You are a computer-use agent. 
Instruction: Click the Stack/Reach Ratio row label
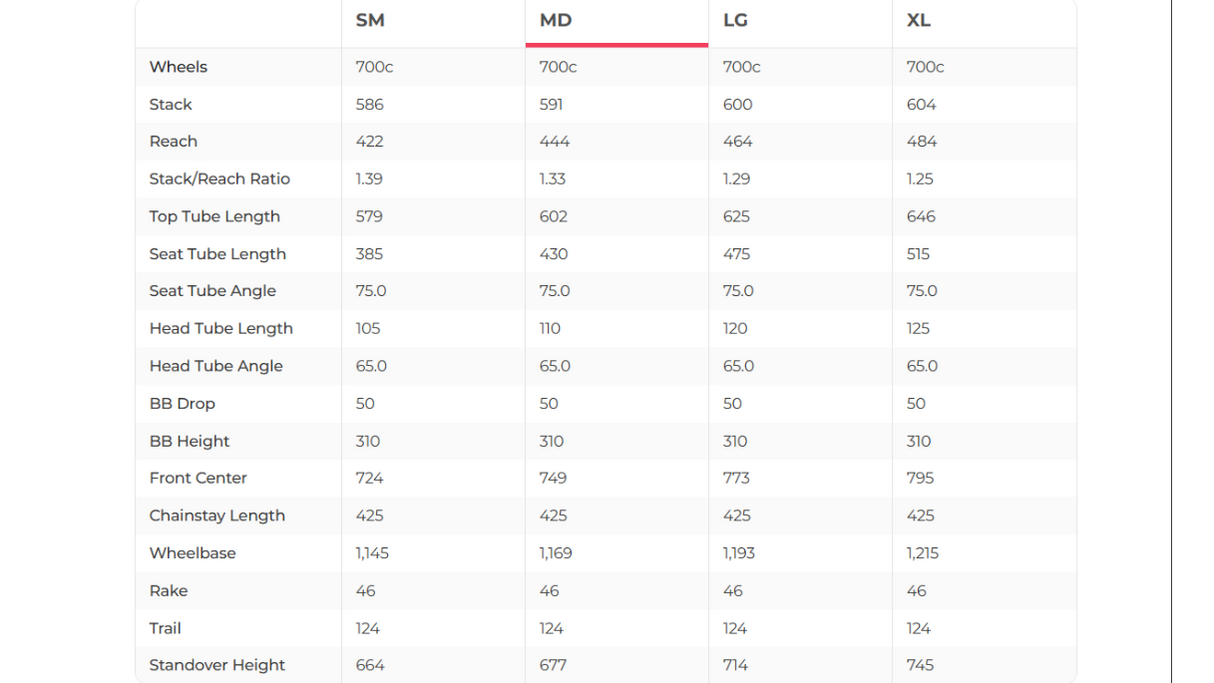tap(219, 179)
